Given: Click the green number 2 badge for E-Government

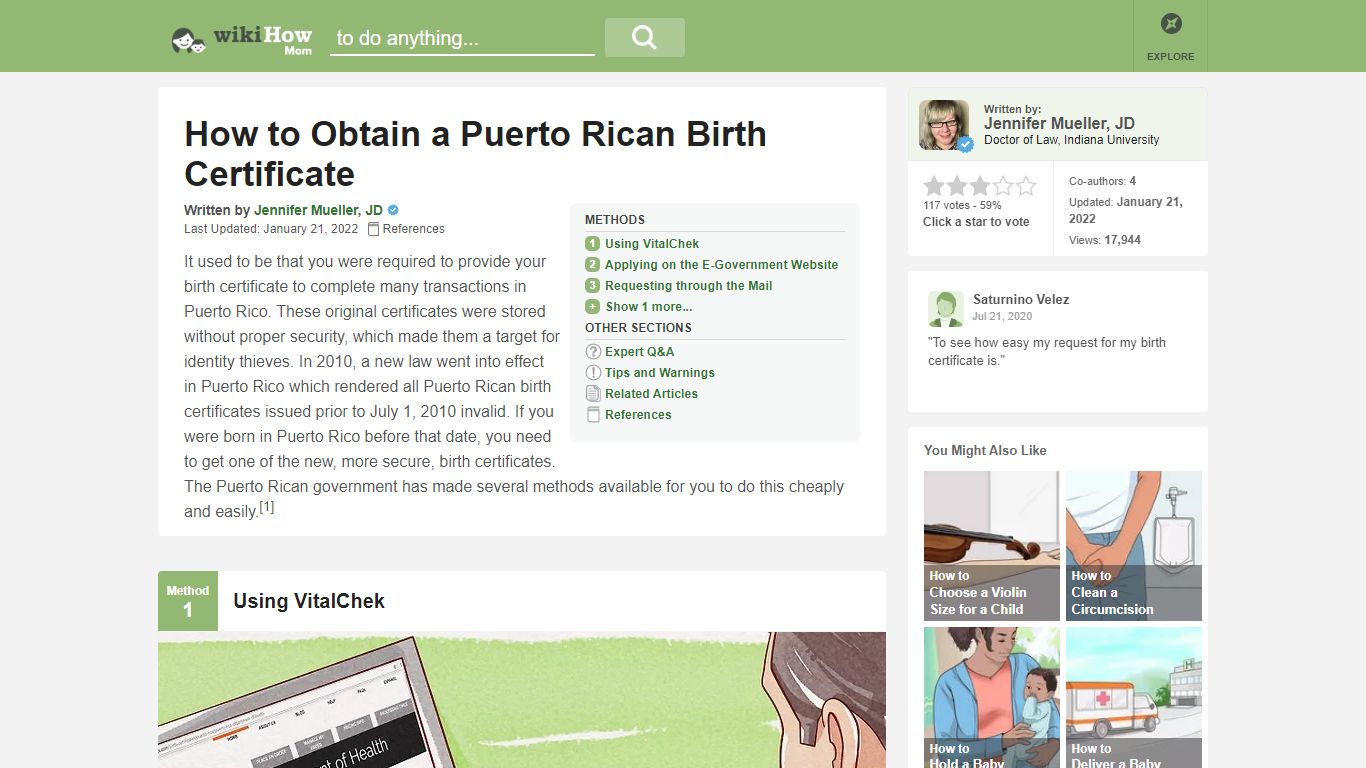Looking at the screenshot, I should click(x=593, y=265).
